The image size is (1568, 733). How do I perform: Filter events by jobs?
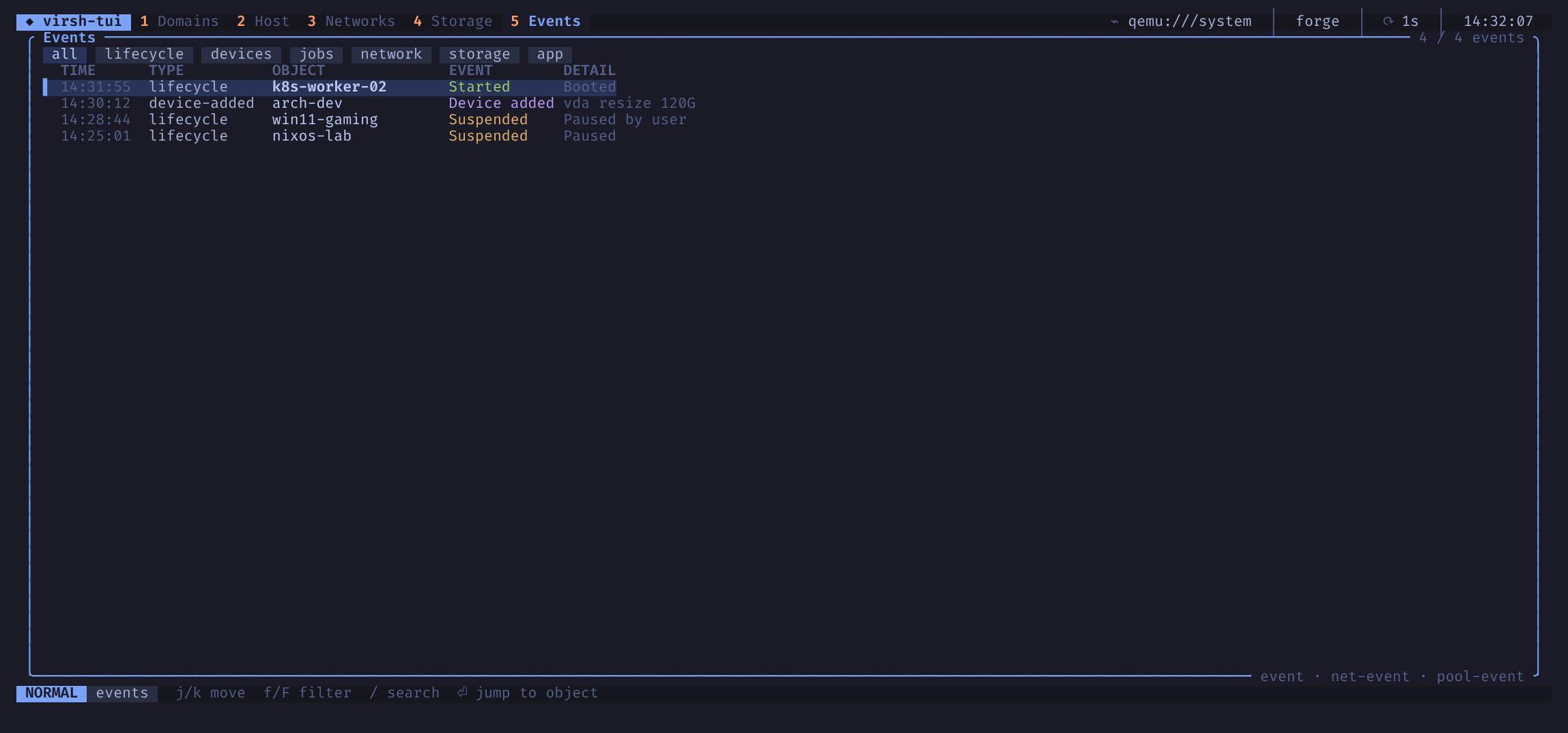(316, 55)
